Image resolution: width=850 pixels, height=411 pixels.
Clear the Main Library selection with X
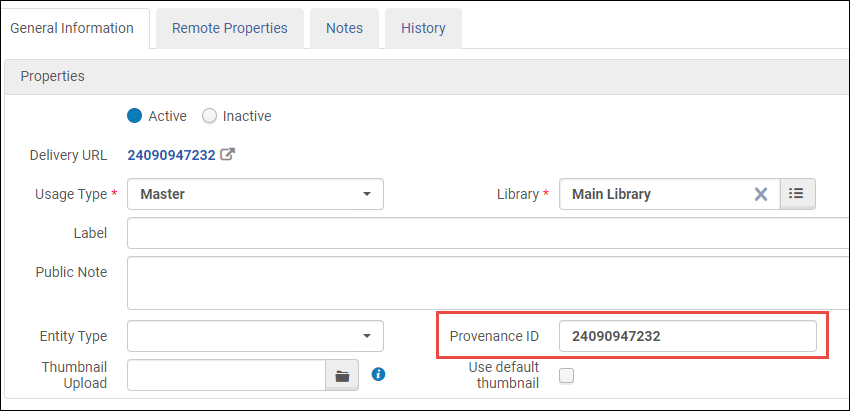click(761, 194)
